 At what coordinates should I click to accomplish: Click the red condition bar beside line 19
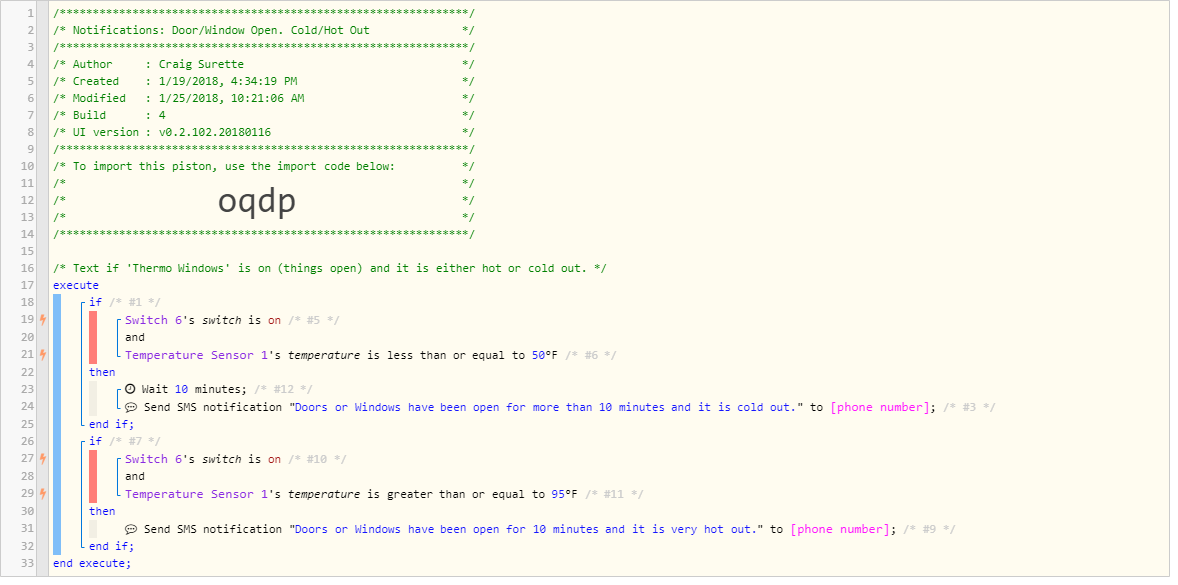[x=93, y=337]
